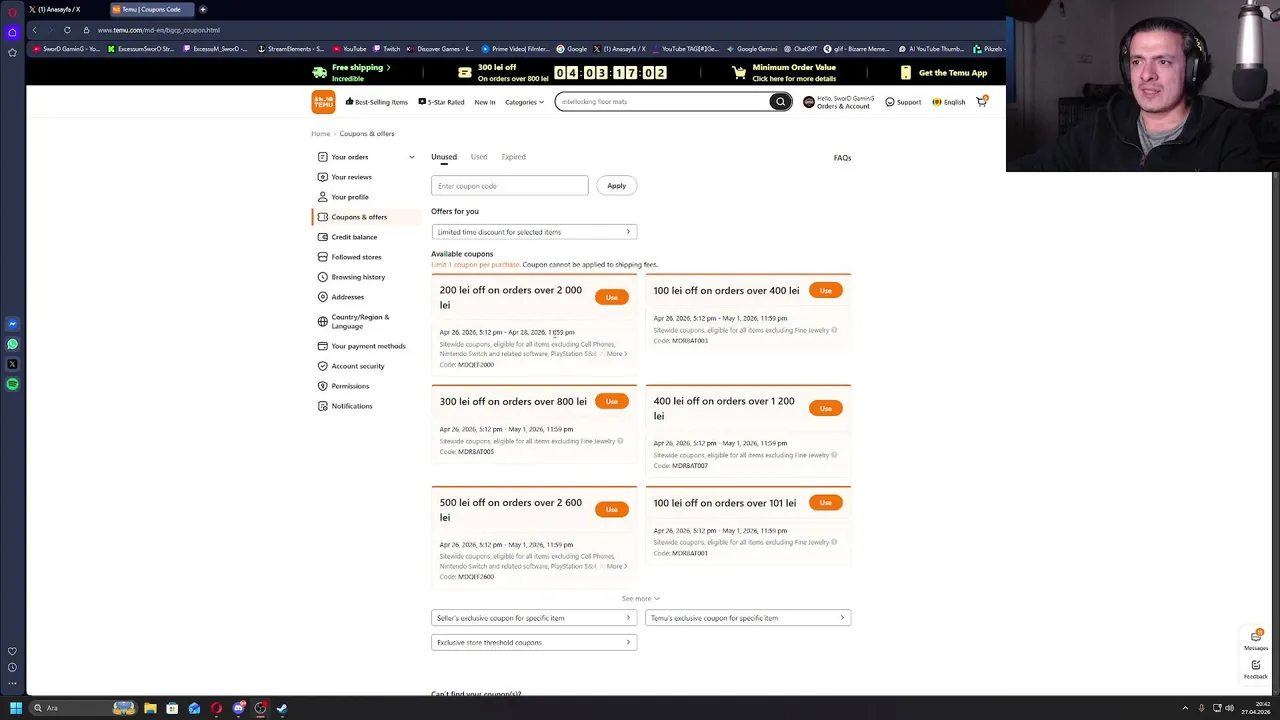This screenshot has height=720, width=1280.
Task: Open Exclusive store threshold coupons
Action: pyautogui.click(x=534, y=642)
